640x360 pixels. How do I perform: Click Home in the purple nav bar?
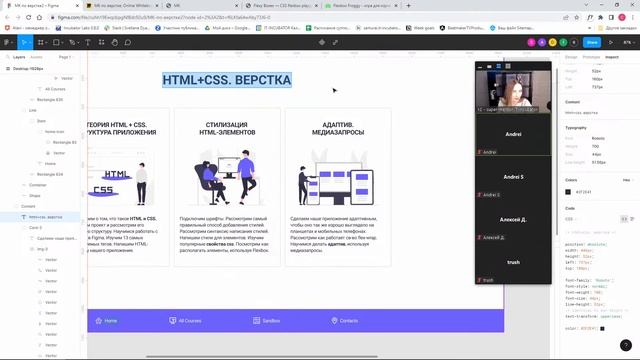click(x=107, y=321)
